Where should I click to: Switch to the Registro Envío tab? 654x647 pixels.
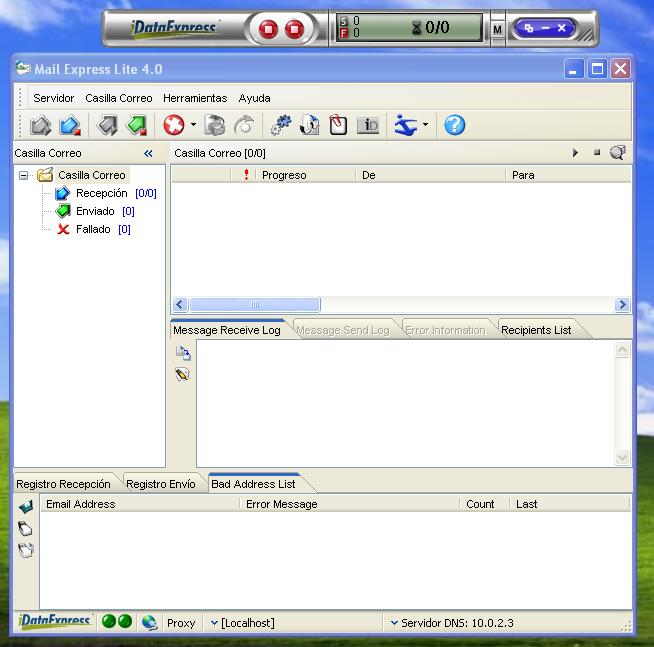click(161, 484)
